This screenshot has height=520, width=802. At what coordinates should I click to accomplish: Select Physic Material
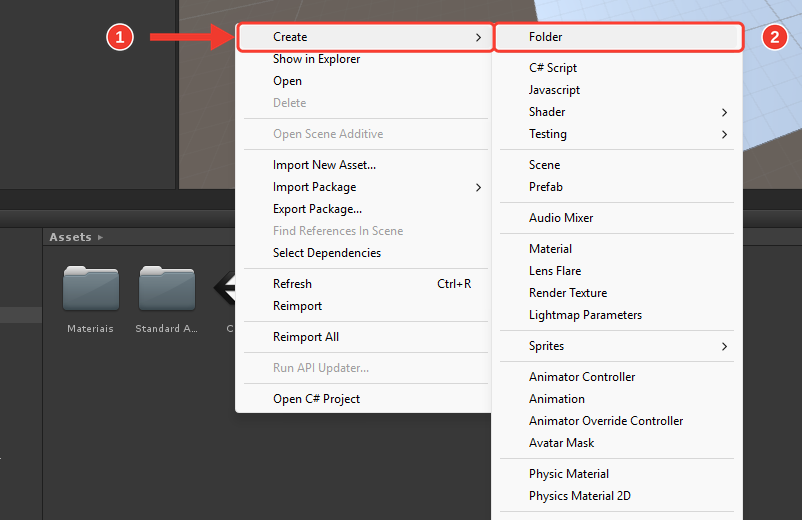click(568, 474)
